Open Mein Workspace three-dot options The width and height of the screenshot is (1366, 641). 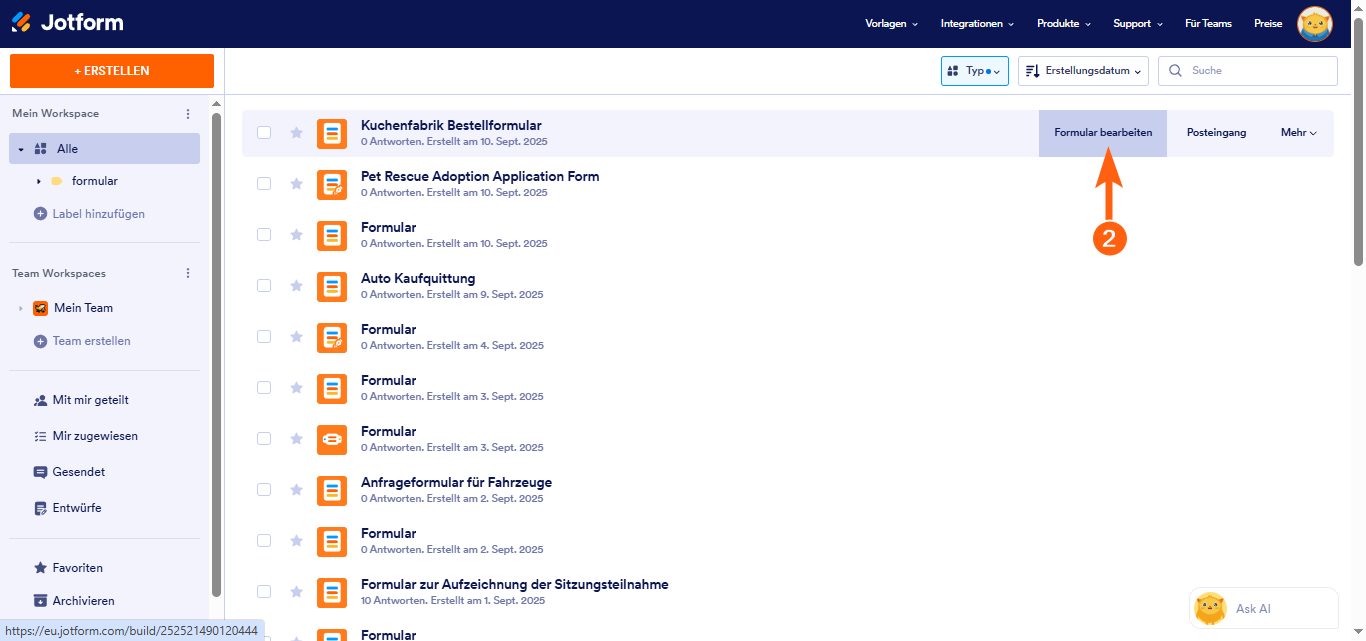[x=188, y=114]
